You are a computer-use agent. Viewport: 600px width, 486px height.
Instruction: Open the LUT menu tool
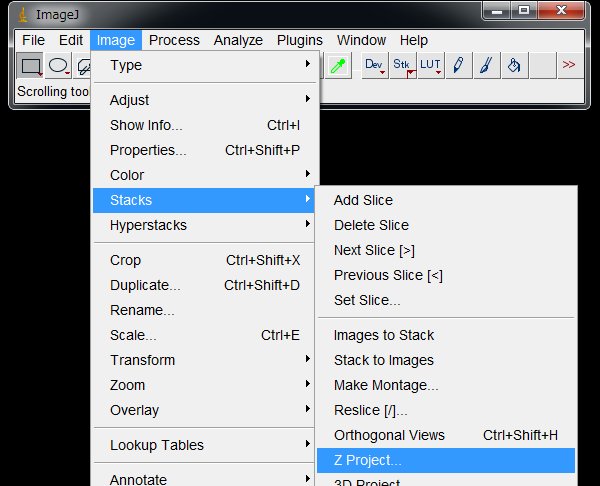(431, 65)
